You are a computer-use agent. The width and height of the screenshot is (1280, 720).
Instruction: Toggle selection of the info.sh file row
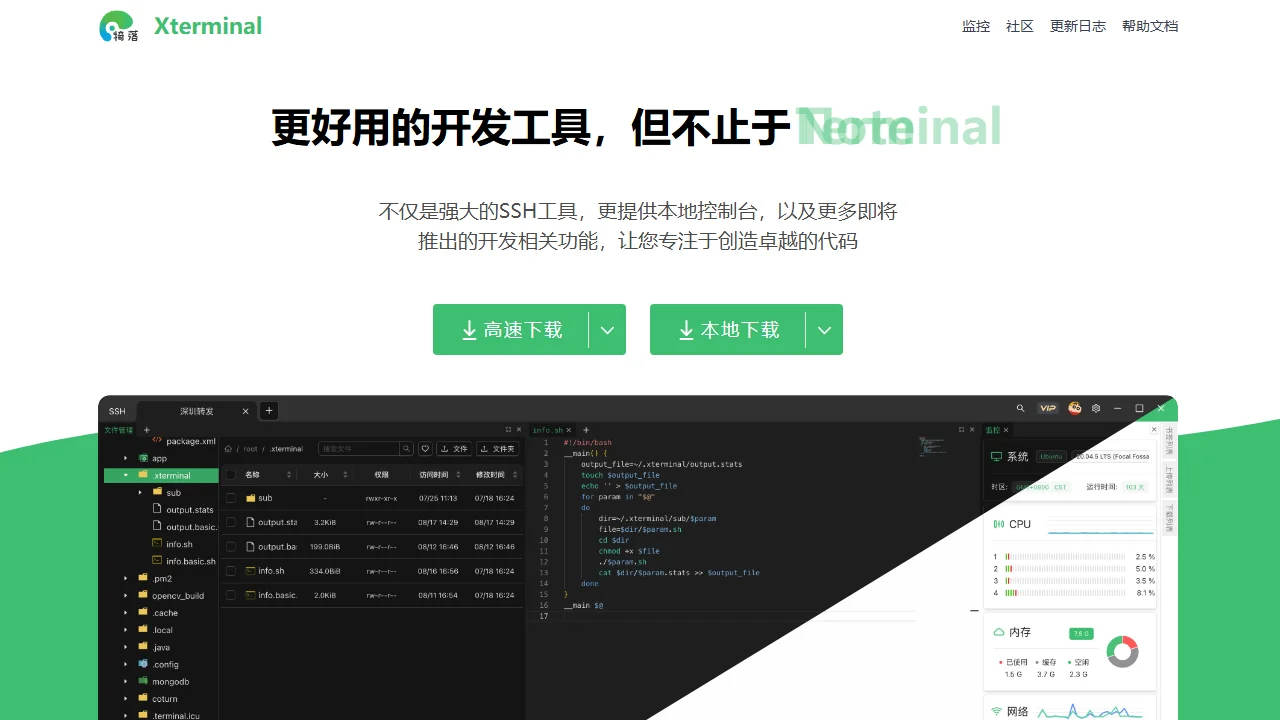pyautogui.click(x=232, y=569)
